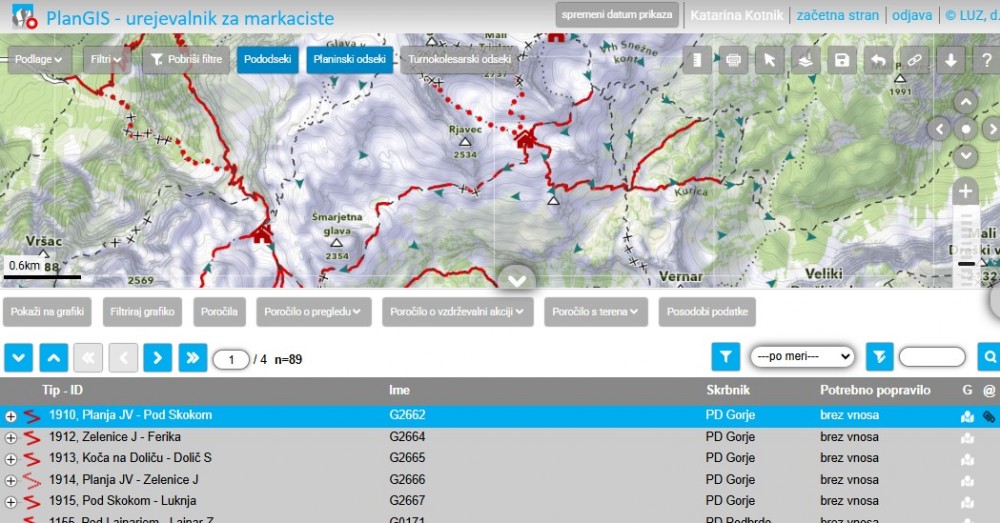The height and width of the screenshot is (523, 1000).
Task: Click the print map icon
Action: [733, 60]
